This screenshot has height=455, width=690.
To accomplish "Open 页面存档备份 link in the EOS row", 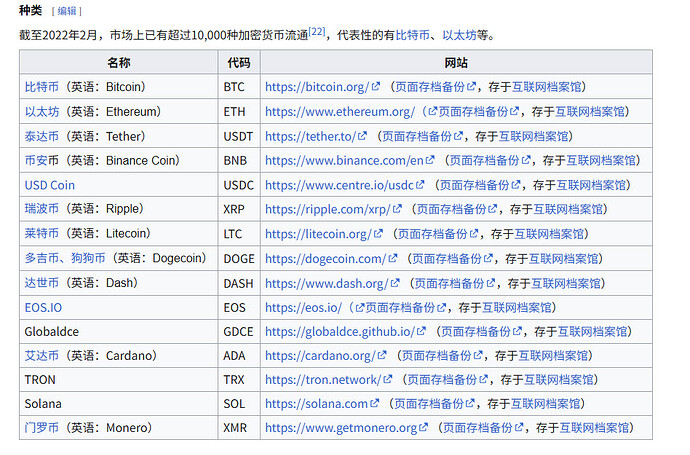I will coord(406,308).
